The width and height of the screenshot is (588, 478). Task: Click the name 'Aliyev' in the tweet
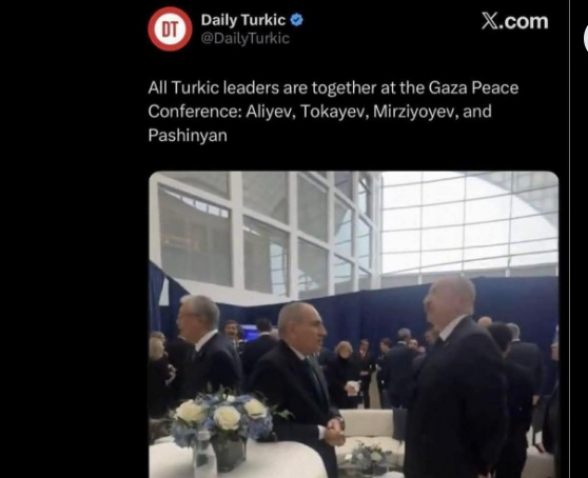[269, 112]
